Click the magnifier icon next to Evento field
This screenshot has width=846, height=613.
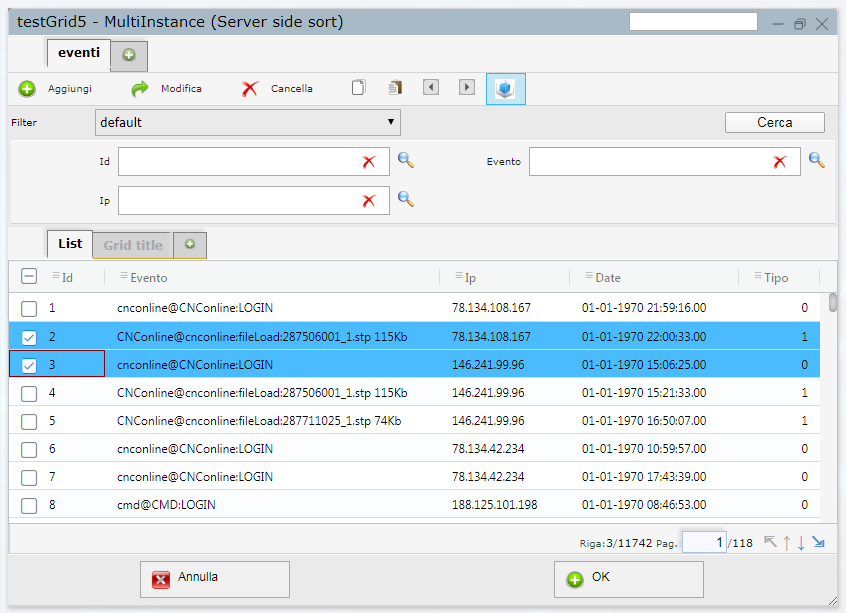[817, 160]
